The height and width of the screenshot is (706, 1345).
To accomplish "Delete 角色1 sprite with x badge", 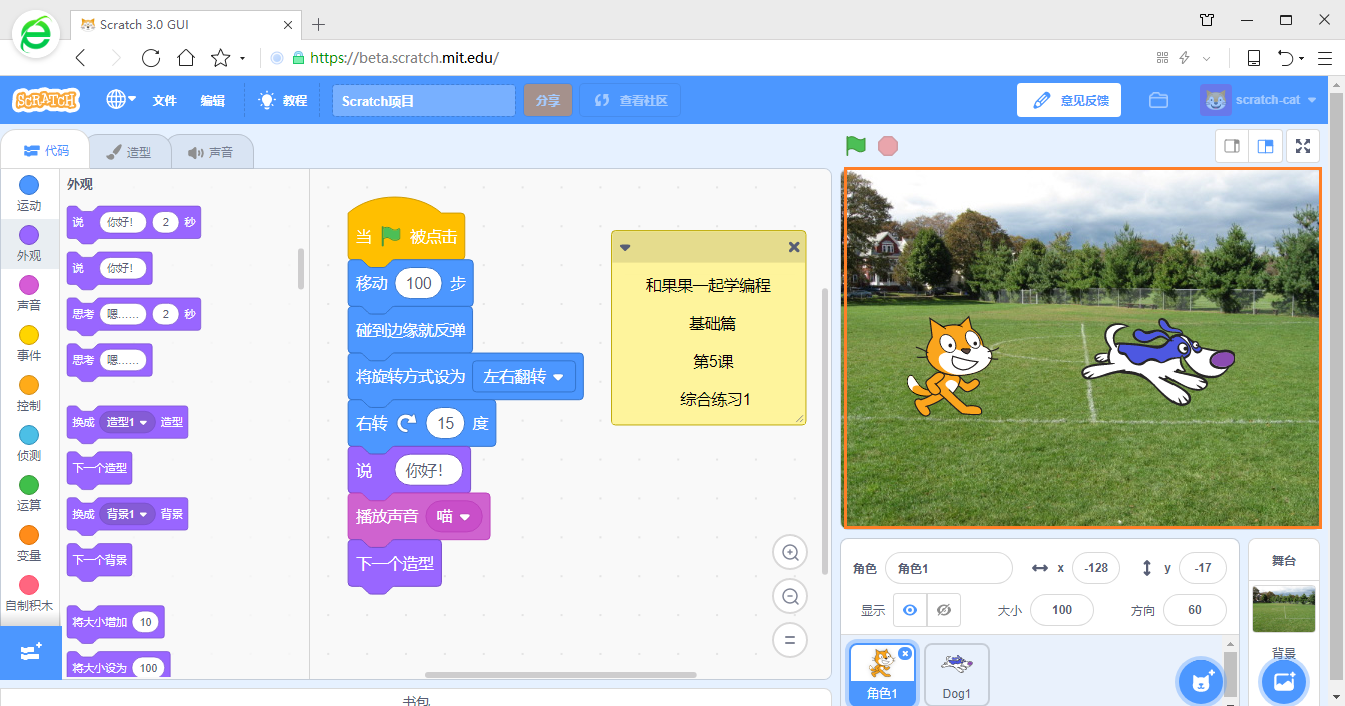I will [x=905, y=653].
